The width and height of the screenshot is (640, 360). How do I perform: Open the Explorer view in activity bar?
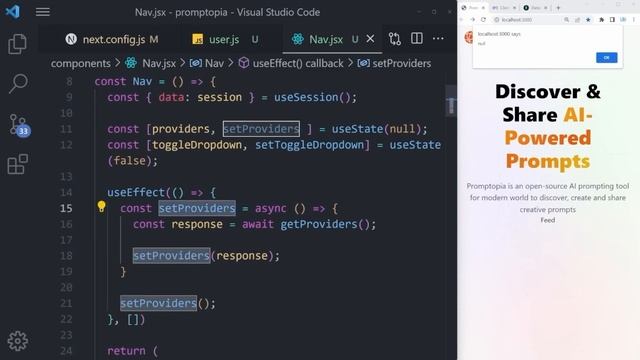17,44
